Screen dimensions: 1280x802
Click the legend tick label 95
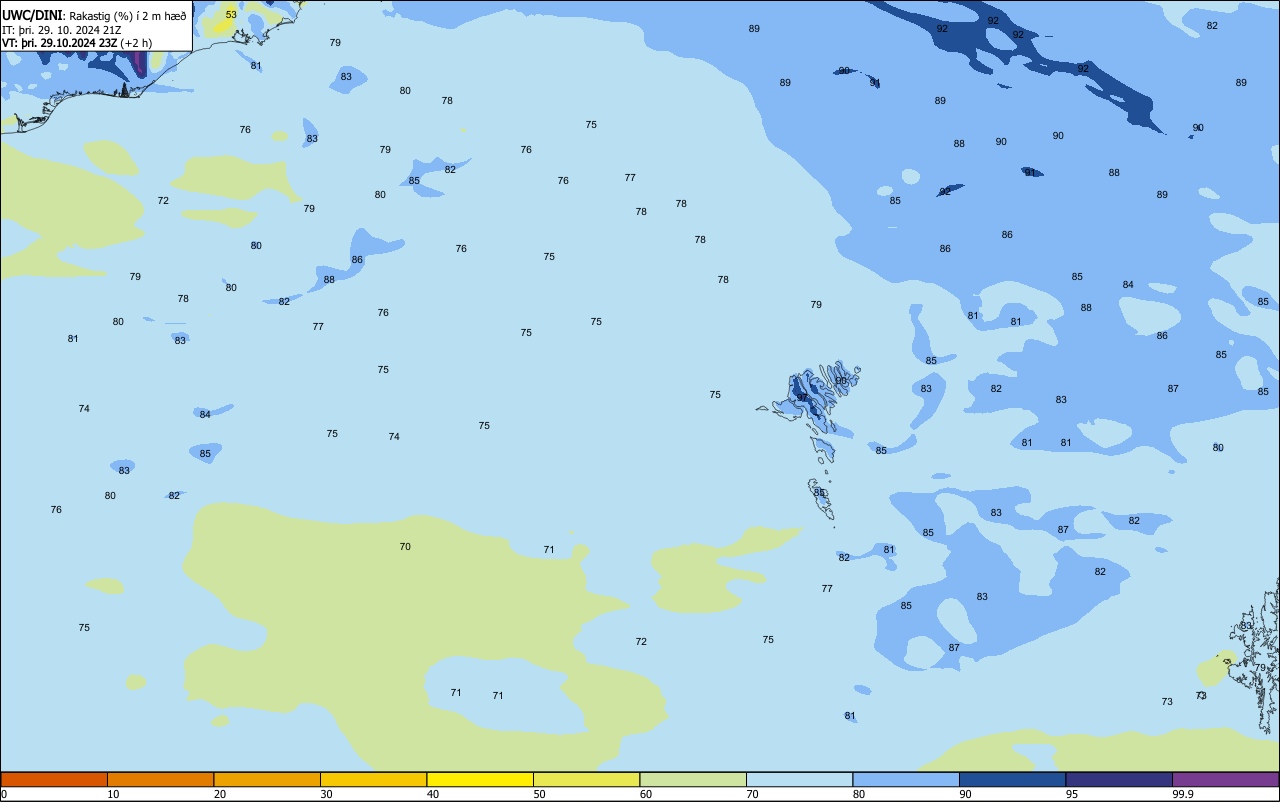(1072, 794)
